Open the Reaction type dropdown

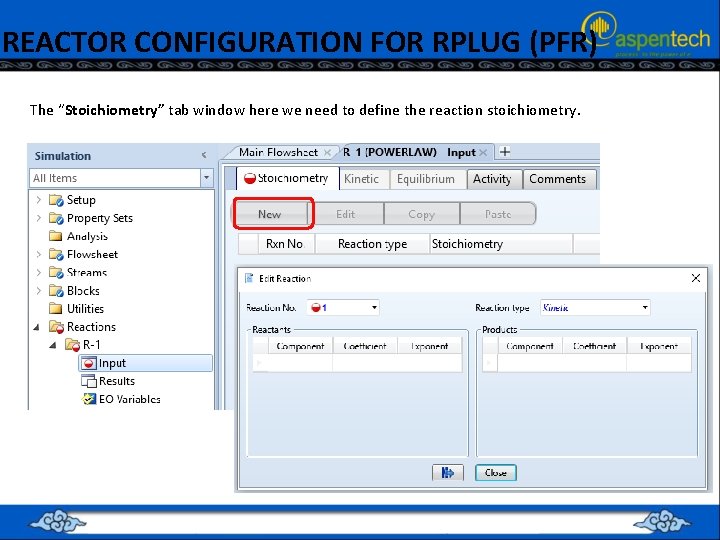point(645,307)
